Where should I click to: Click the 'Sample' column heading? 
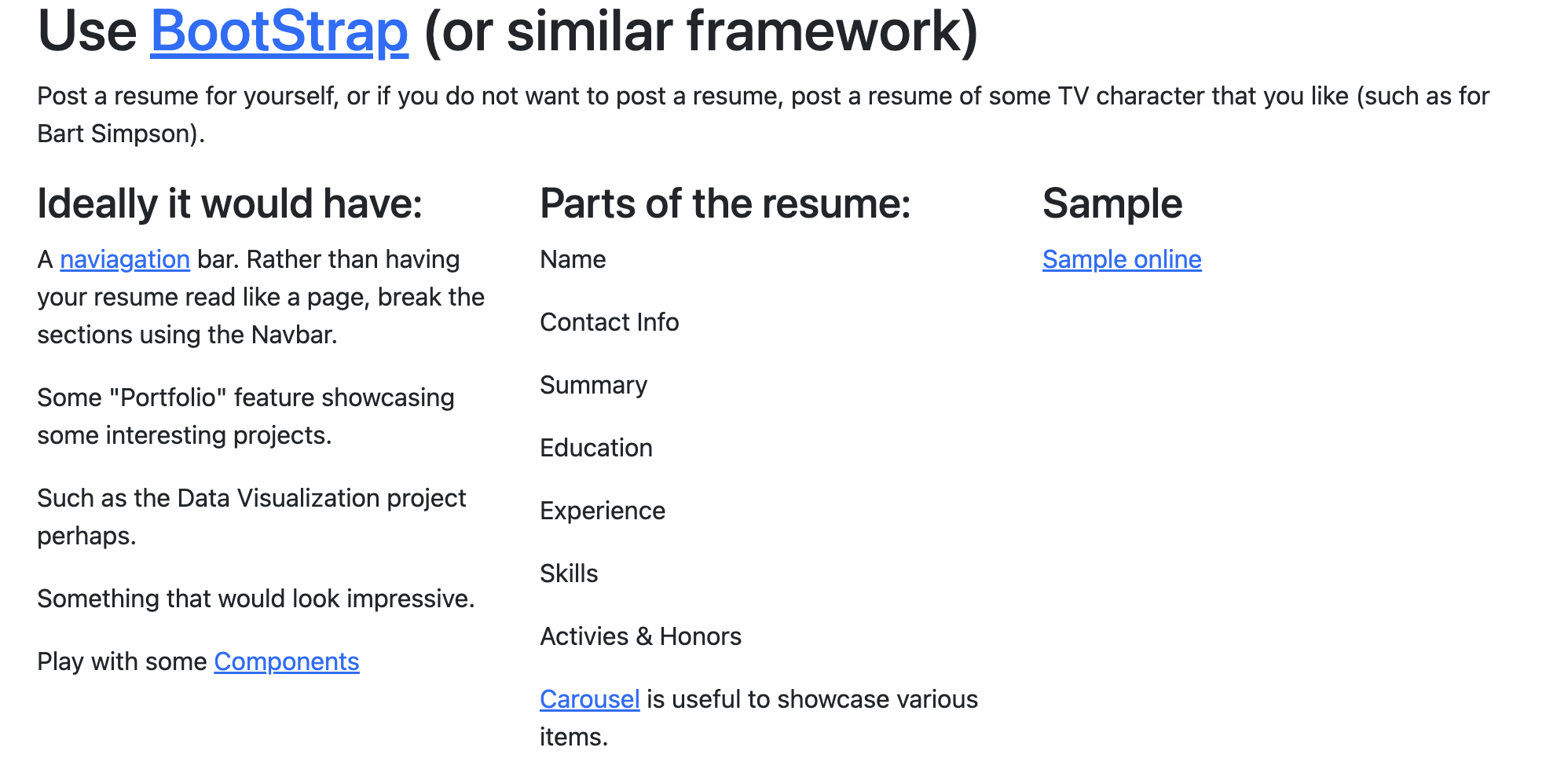coord(1112,203)
